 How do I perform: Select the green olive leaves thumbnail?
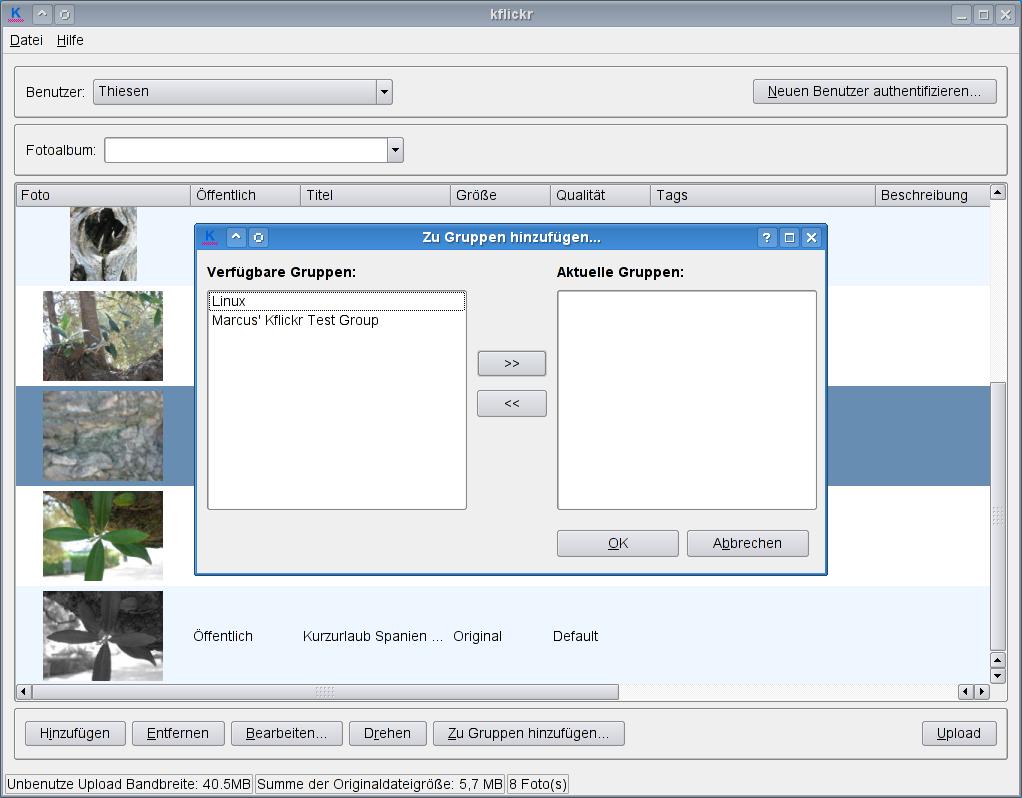click(103, 536)
